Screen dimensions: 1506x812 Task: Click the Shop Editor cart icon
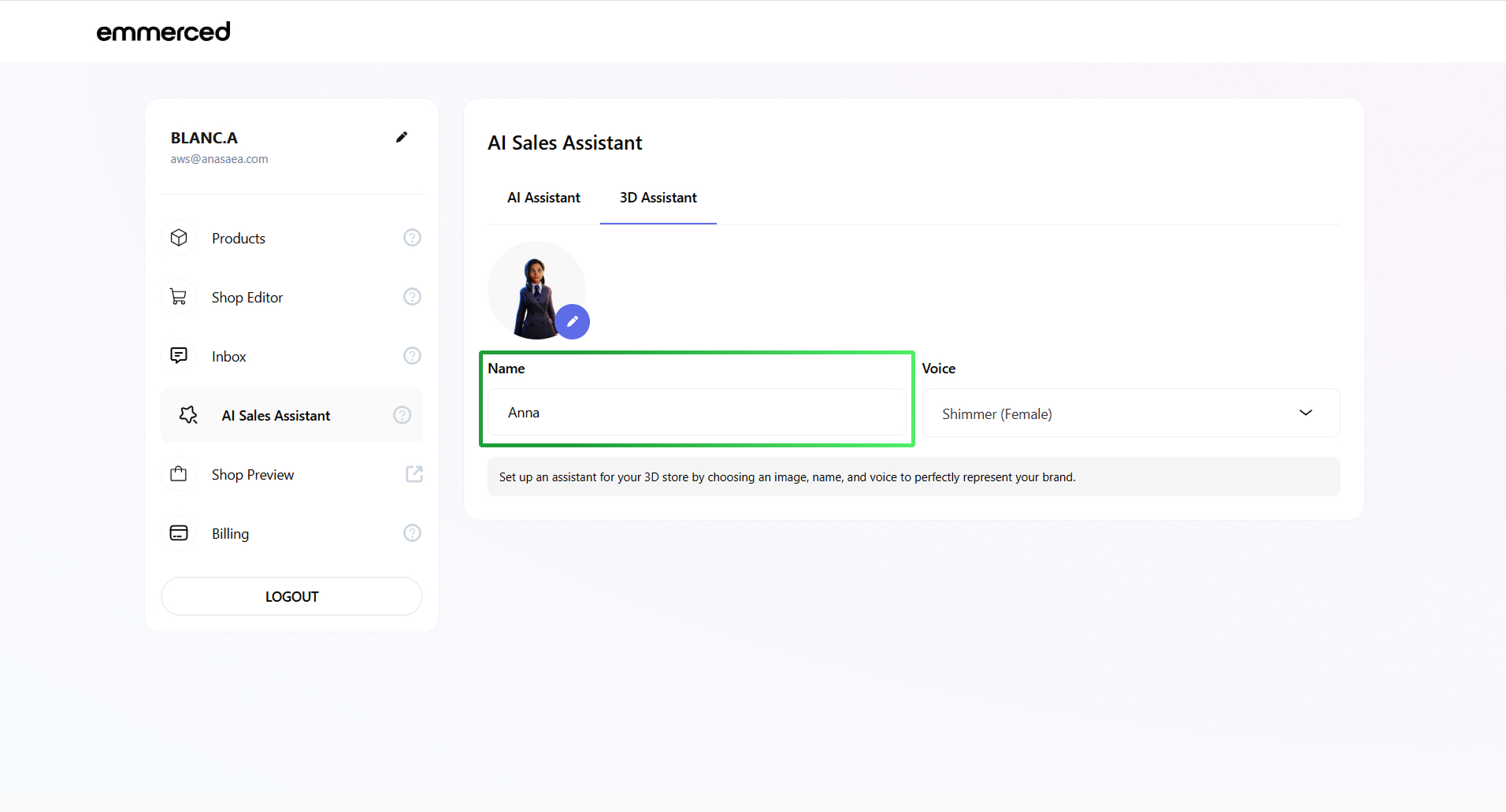[x=179, y=297]
